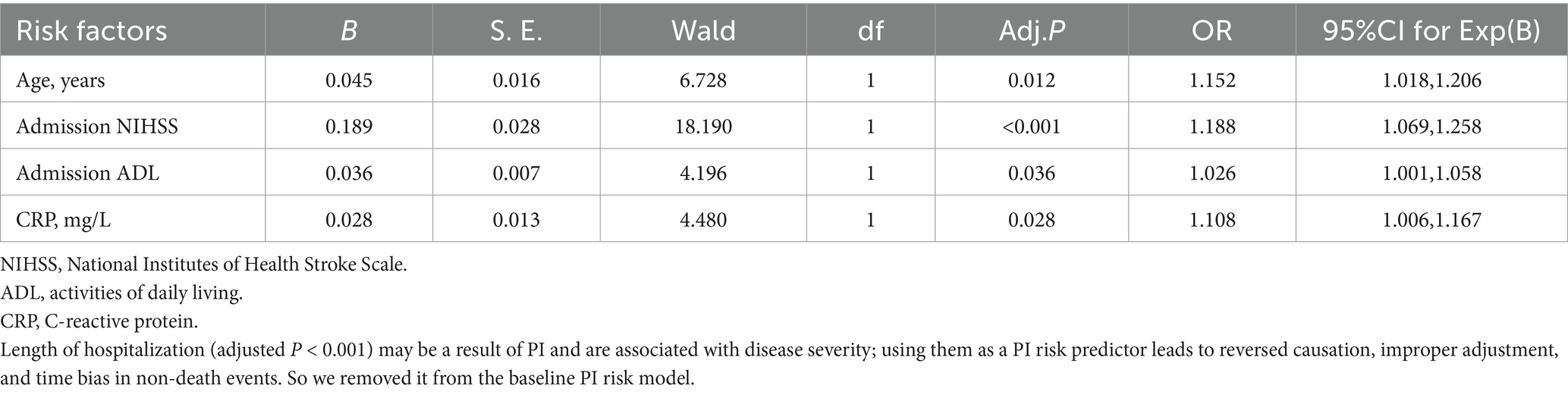Image resolution: width=1568 pixels, height=395 pixels.
Task: Select the Admission ADL row label
Action: tap(88, 173)
